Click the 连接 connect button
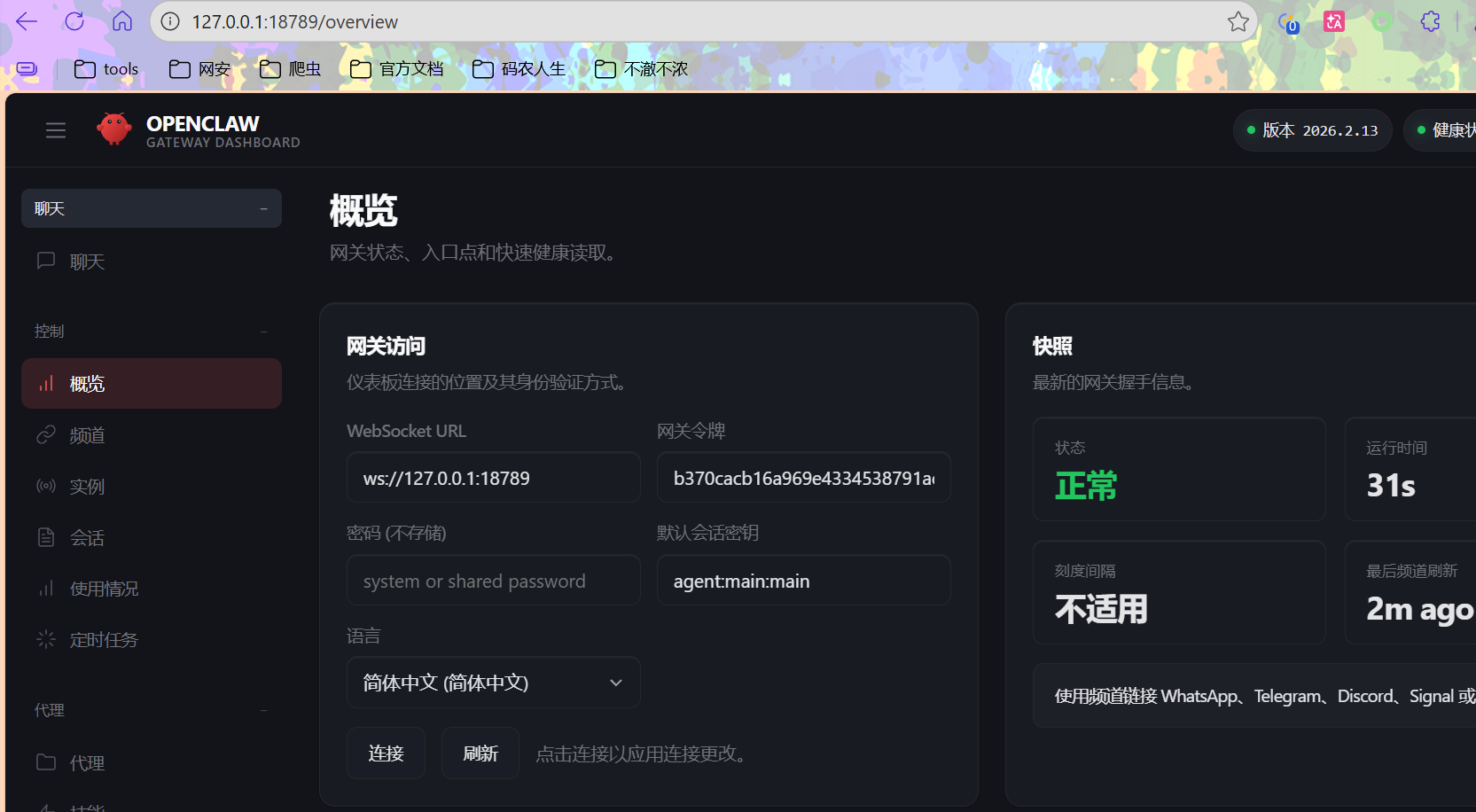 pos(386,753)
